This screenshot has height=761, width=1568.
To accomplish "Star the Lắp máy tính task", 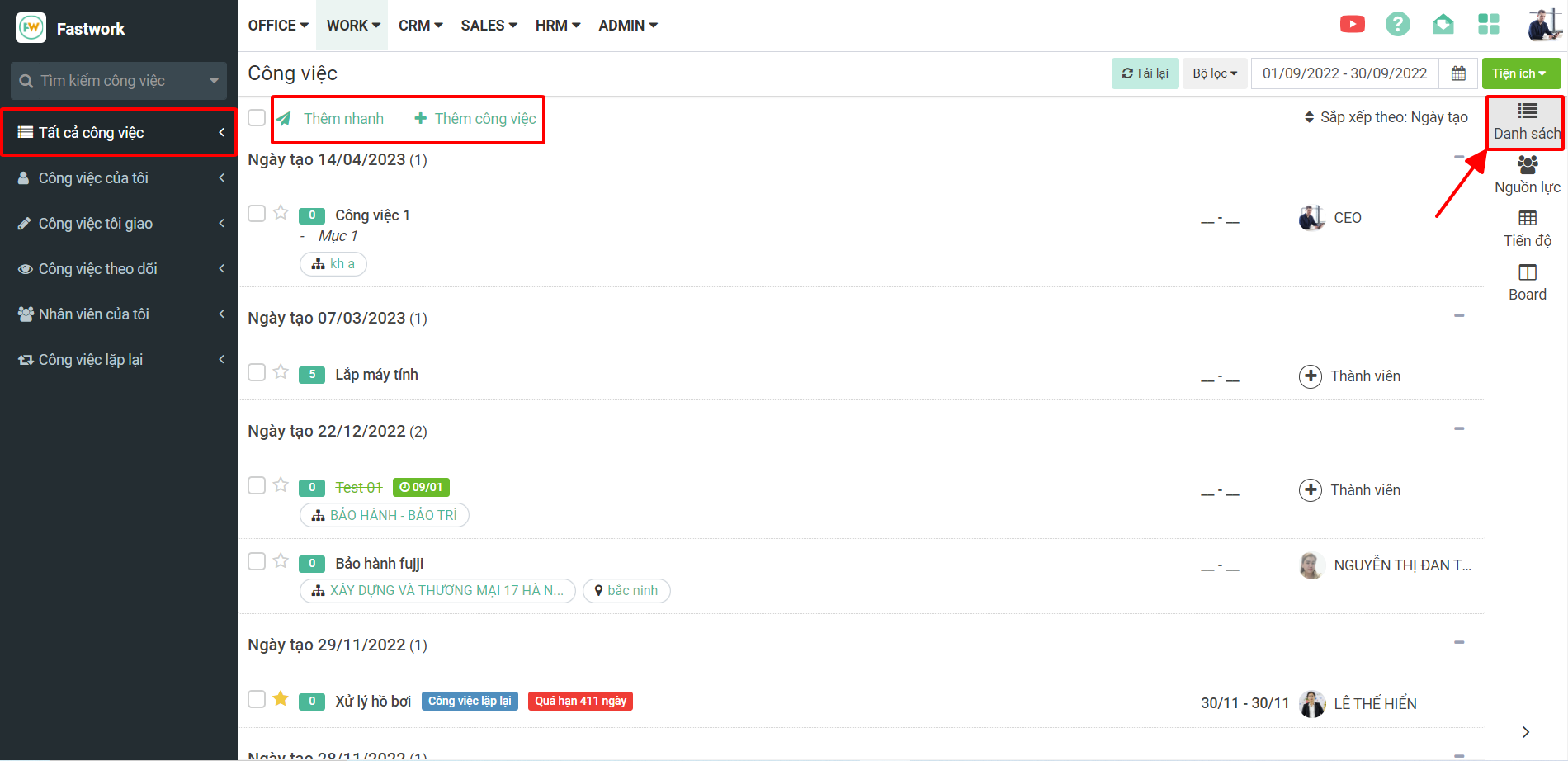I will pos(281,372).
